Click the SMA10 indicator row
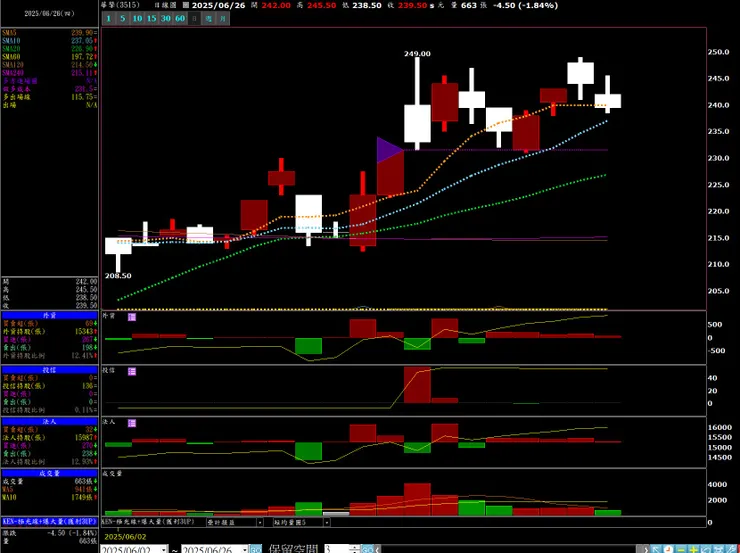The image size is (740, 553). click(x=50, y=41)
